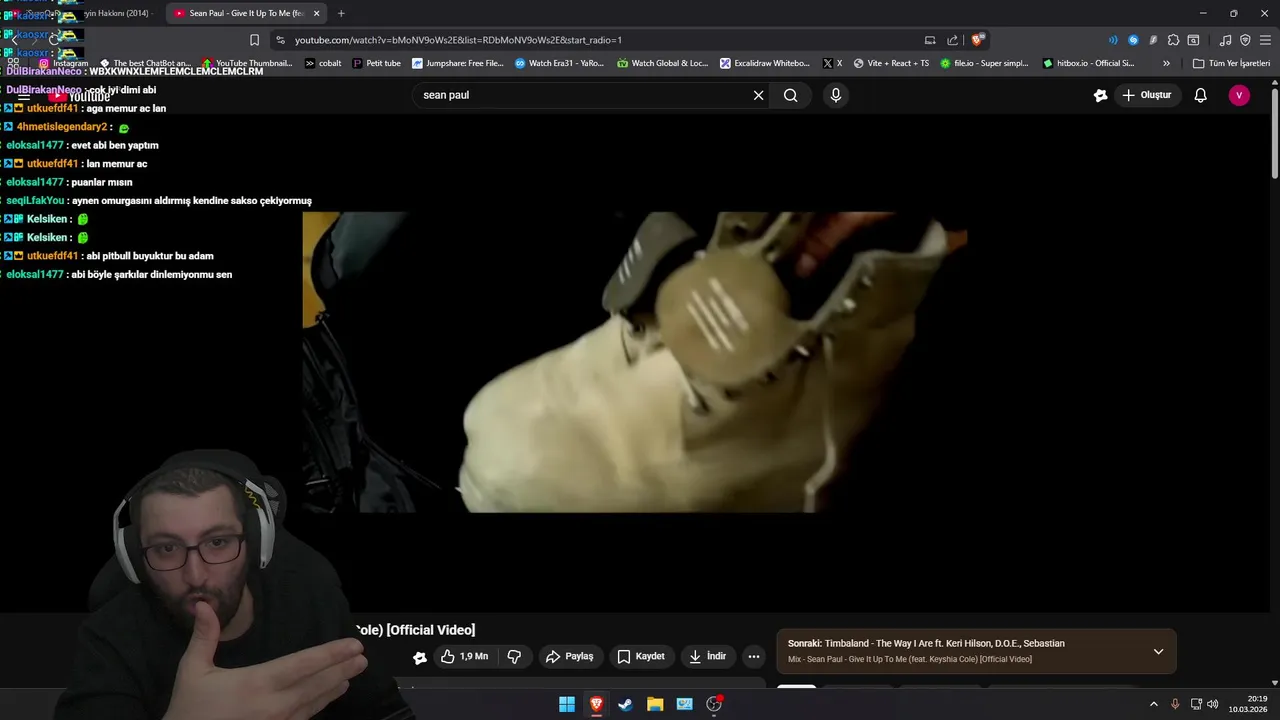
Task: Open File Explorer from the taskbar
Action: pyautogui.click(x=655, y=704)
